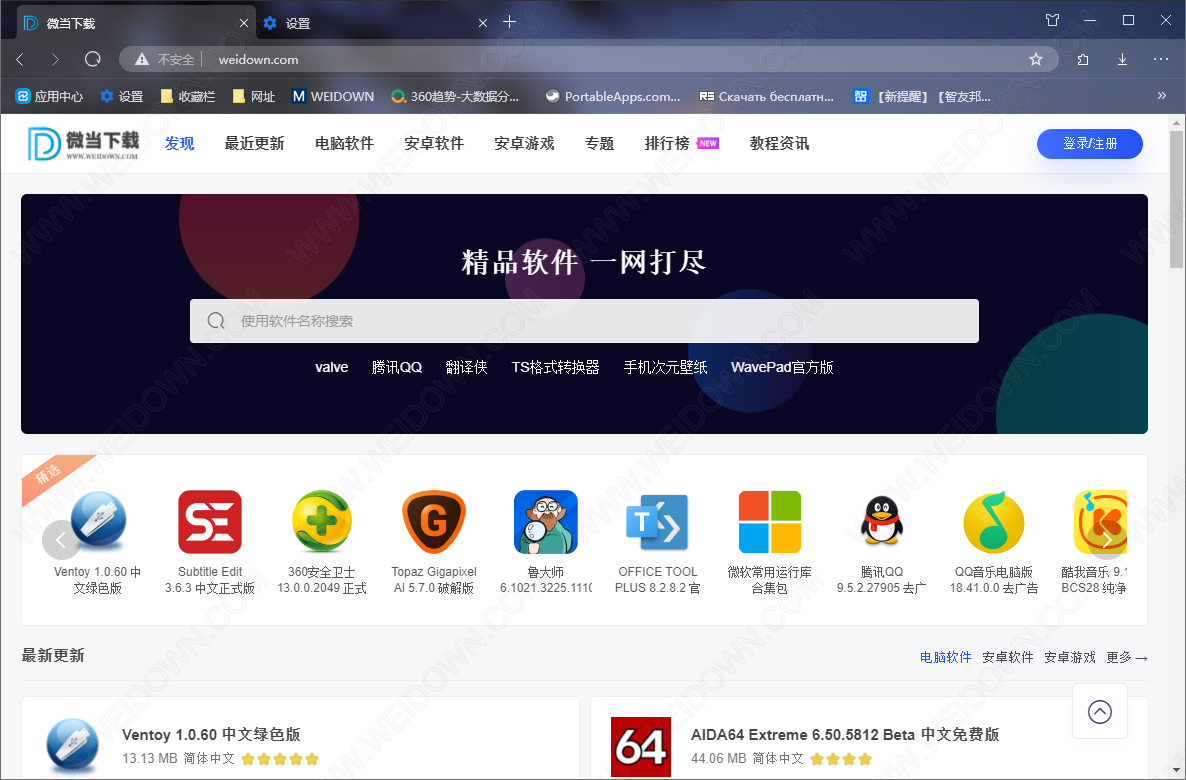This screenshot has height=780, width=1186.
Task: Switch to the 设置 browser tab
Action: pos(375,23)
